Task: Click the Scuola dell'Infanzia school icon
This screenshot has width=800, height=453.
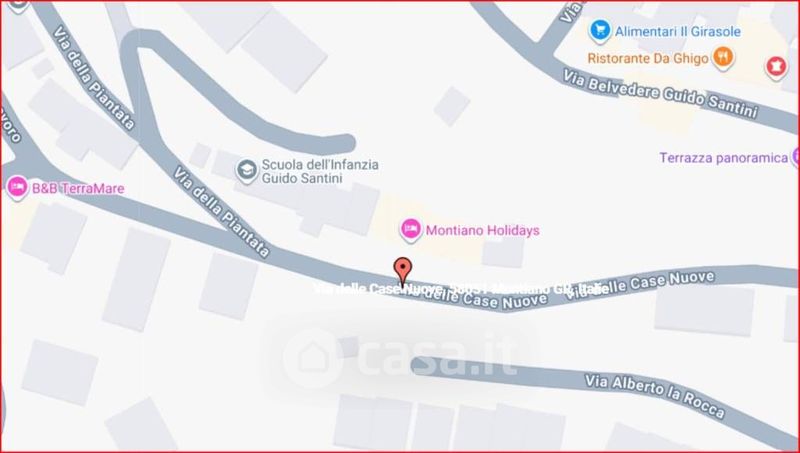Action: coord(247,170)
